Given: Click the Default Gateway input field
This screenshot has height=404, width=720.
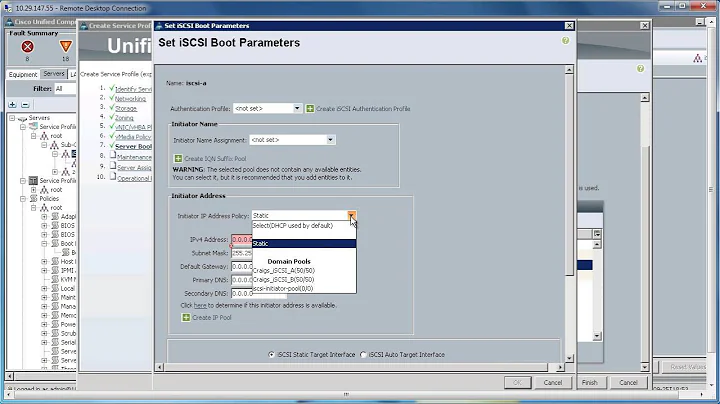Looking at the screenshot, I should (242, 266).
